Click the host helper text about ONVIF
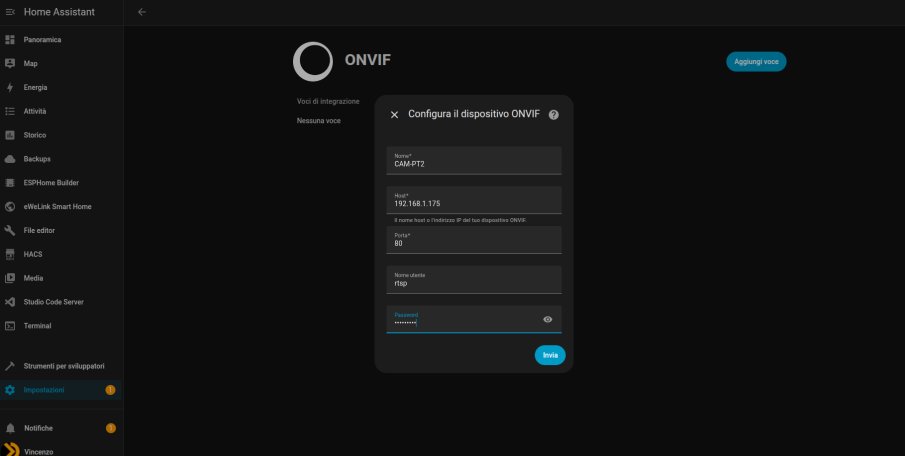The image size is (905, 456). tap(461, 220)
